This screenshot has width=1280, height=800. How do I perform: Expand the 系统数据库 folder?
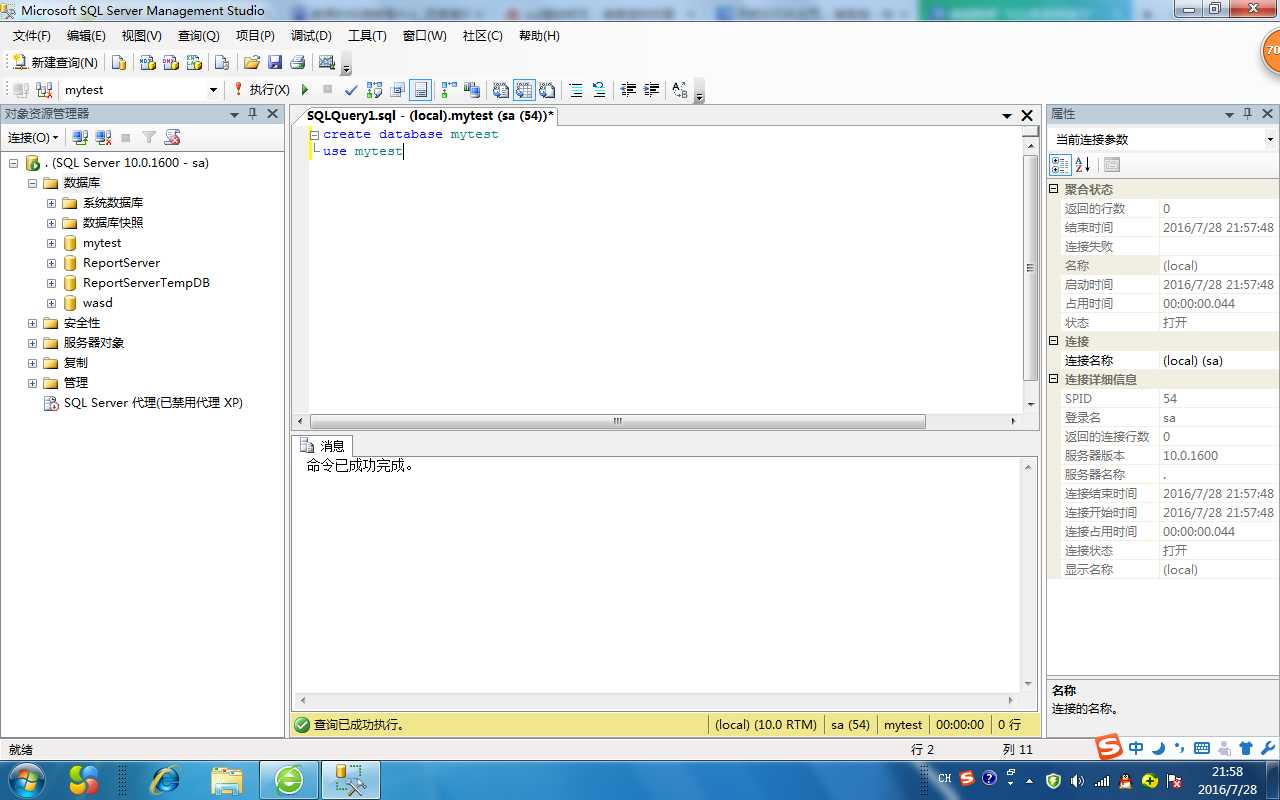pyautogui.click(x=51, y=203)
